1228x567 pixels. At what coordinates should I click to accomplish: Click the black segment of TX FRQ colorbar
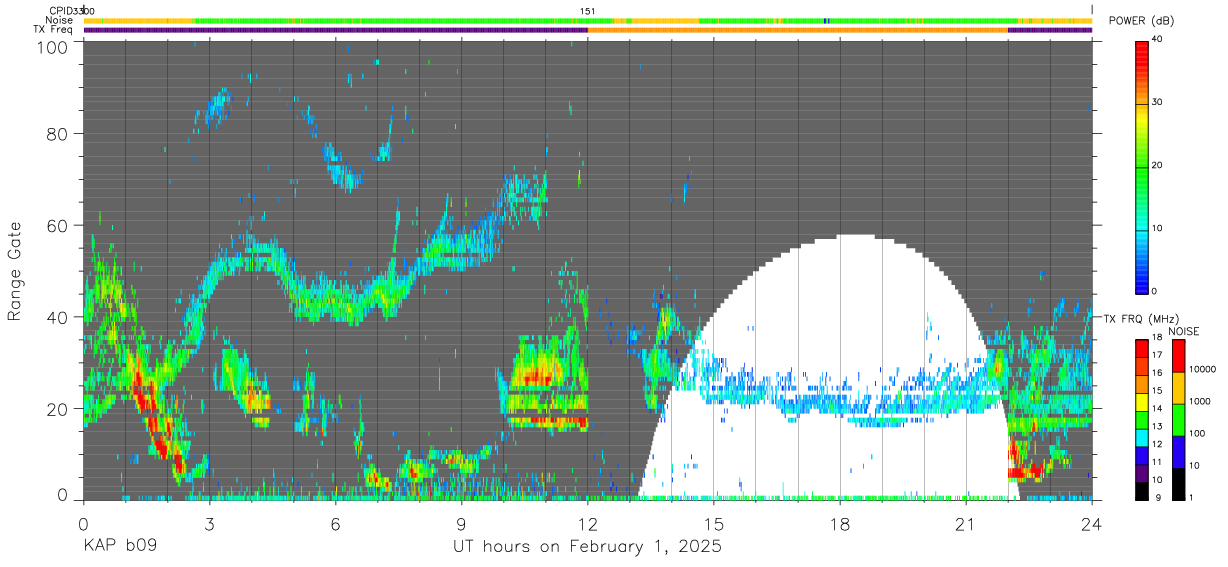[1141, 491]
